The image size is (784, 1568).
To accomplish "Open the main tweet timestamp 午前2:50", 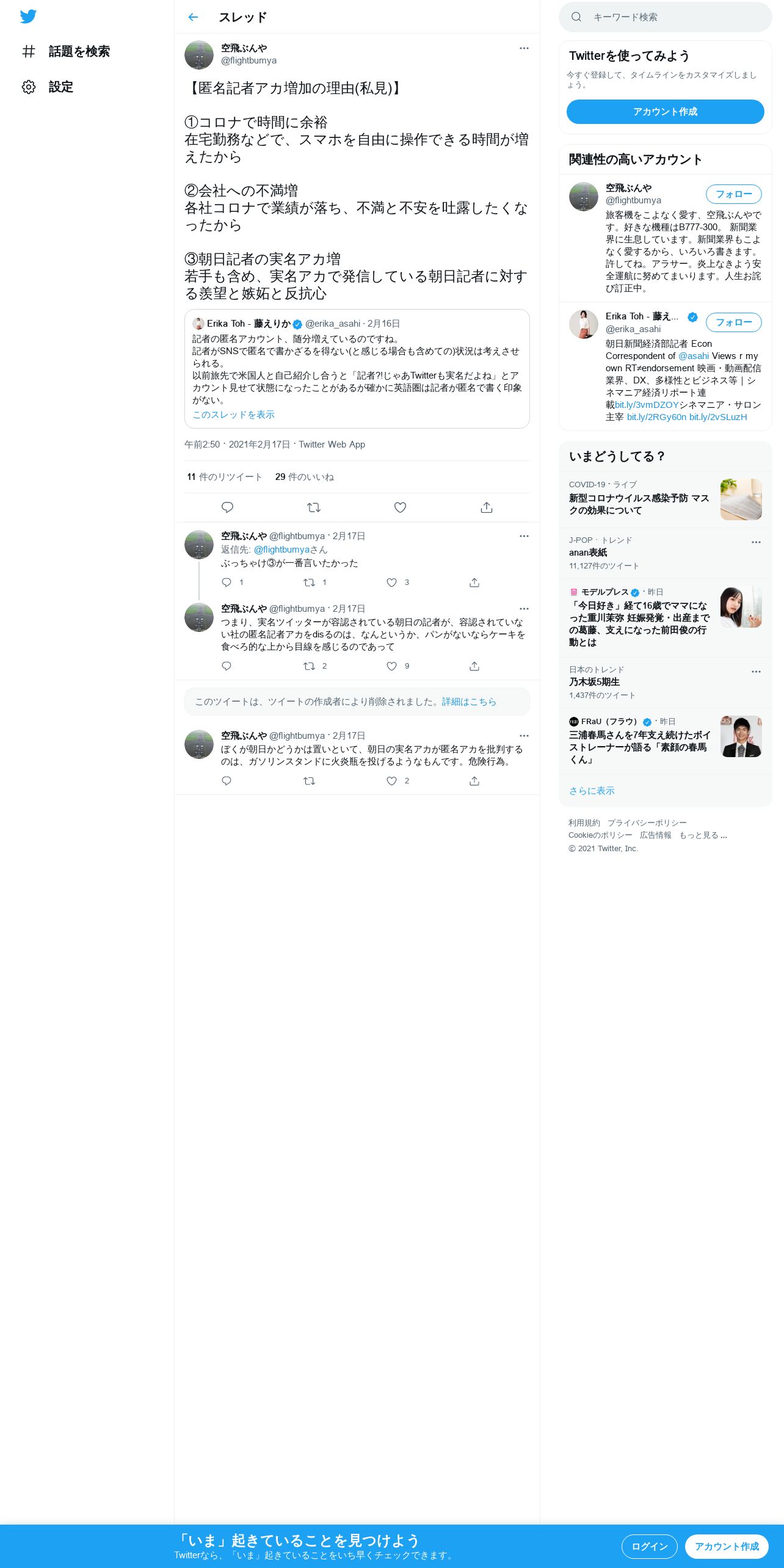I will [x=237, y=445].
